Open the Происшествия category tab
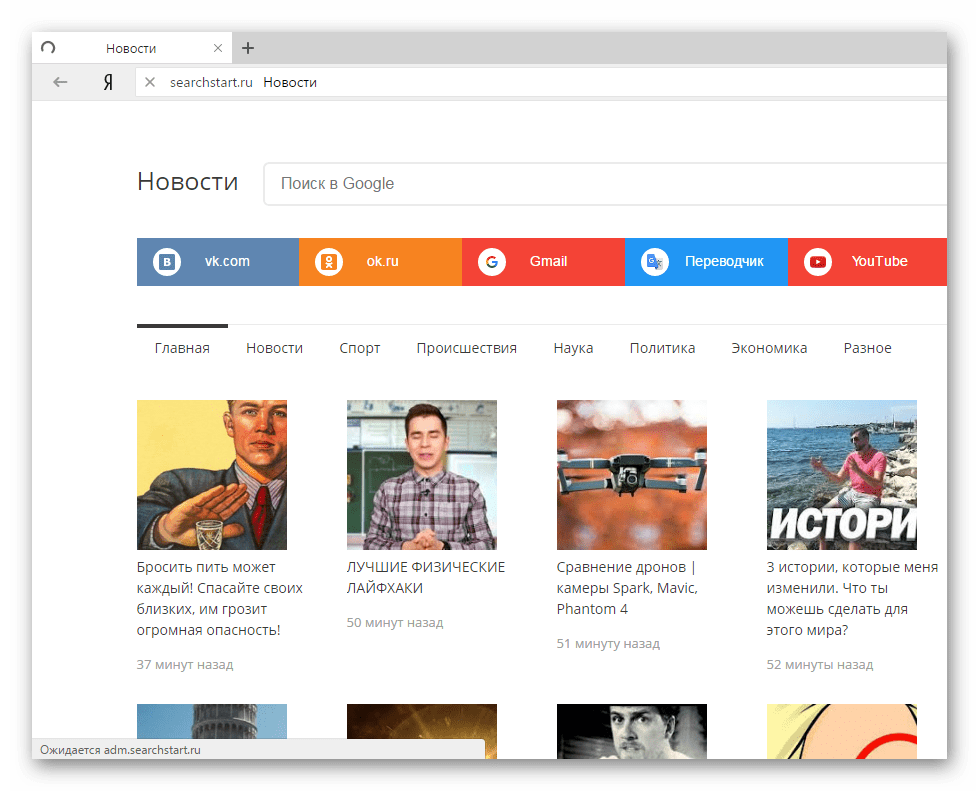Viewport: 979px width, 791px height. [x=466, y=348]
